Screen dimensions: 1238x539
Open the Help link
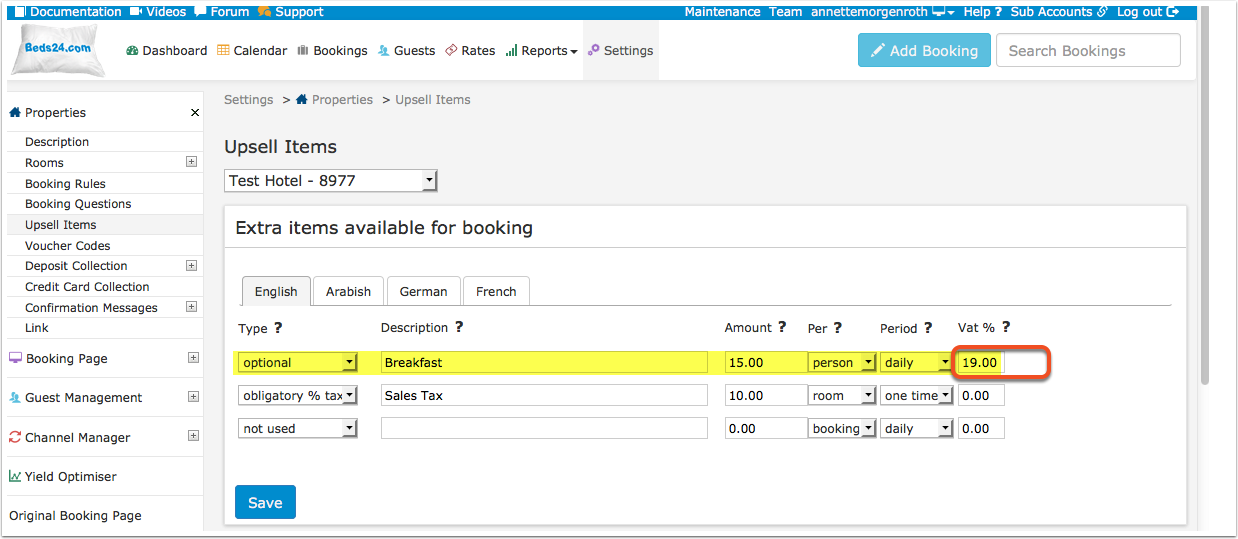[x=982, y=12]
